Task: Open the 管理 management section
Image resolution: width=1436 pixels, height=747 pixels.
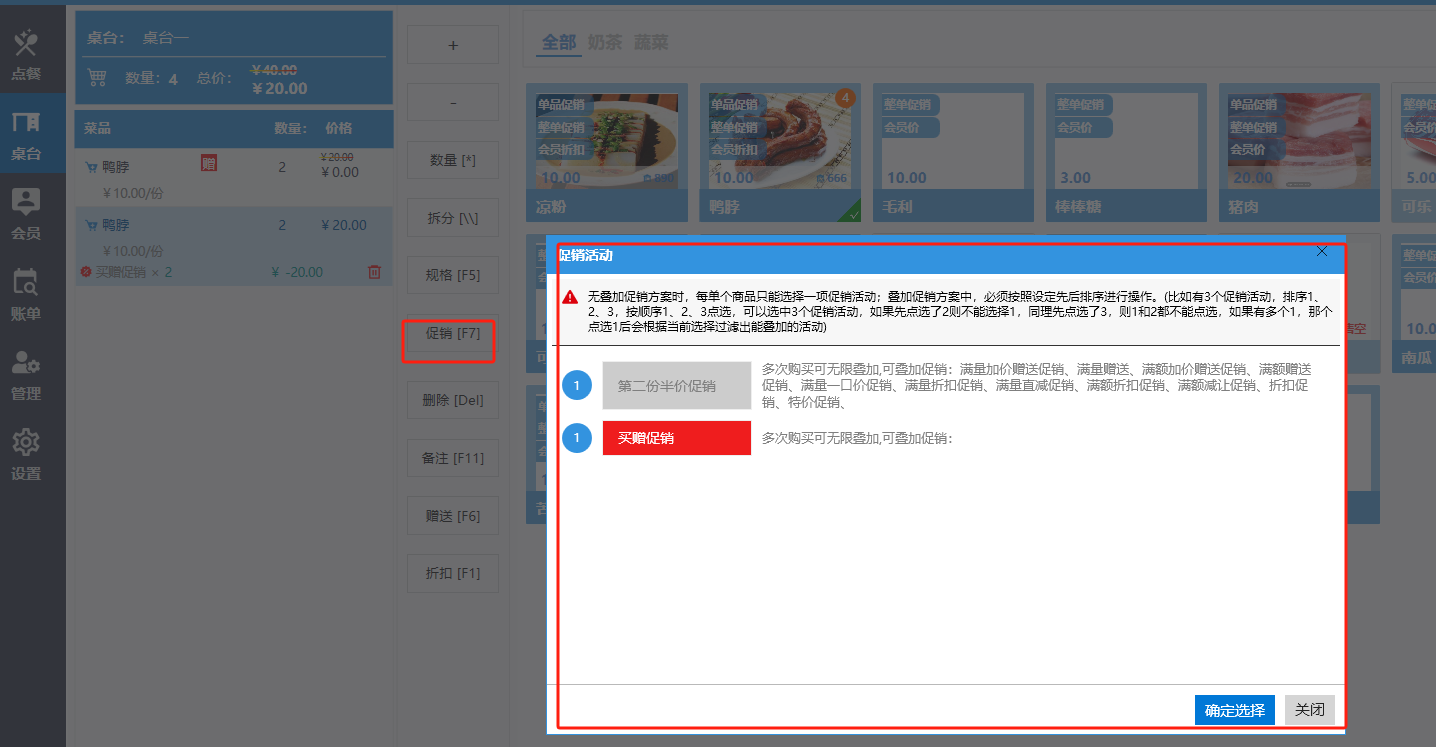Action: pyautogui.click(x=26, y=374)
